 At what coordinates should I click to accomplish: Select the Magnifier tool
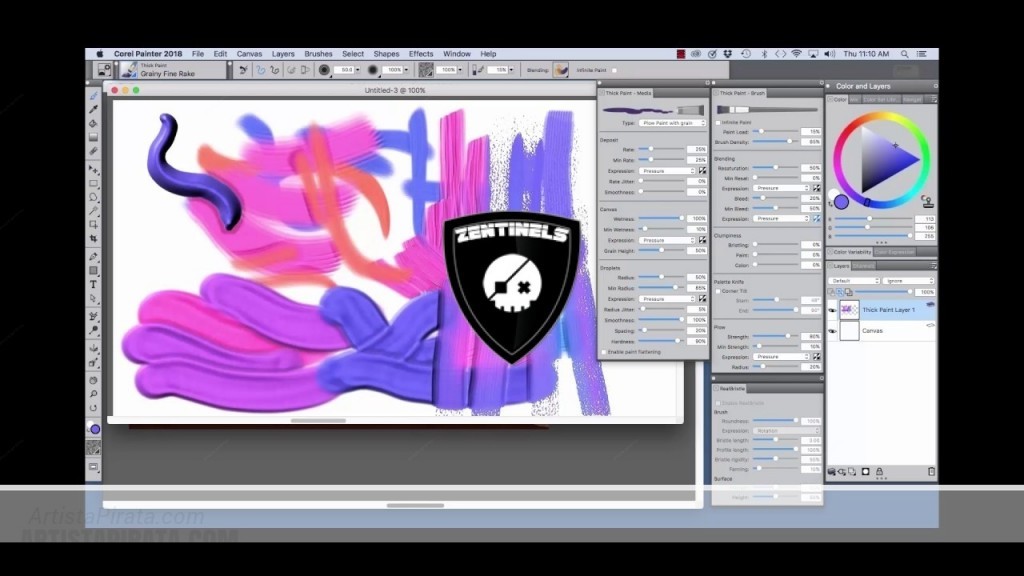click(x=93, y=394)
